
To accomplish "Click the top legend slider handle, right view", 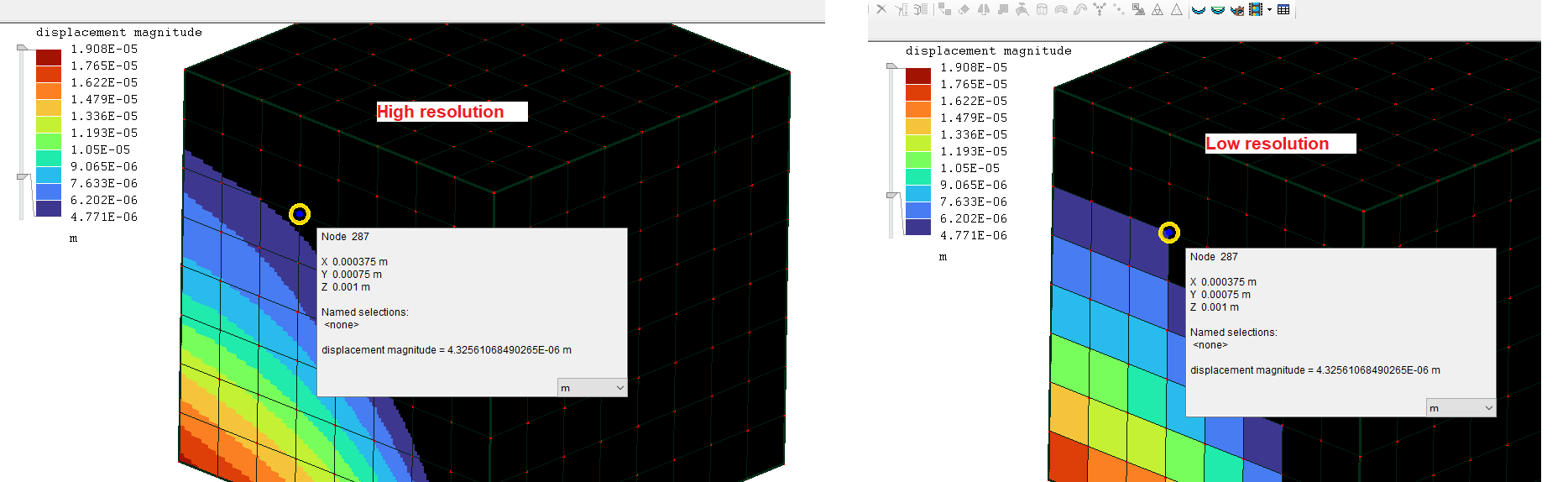I will [x=892, y=66].
